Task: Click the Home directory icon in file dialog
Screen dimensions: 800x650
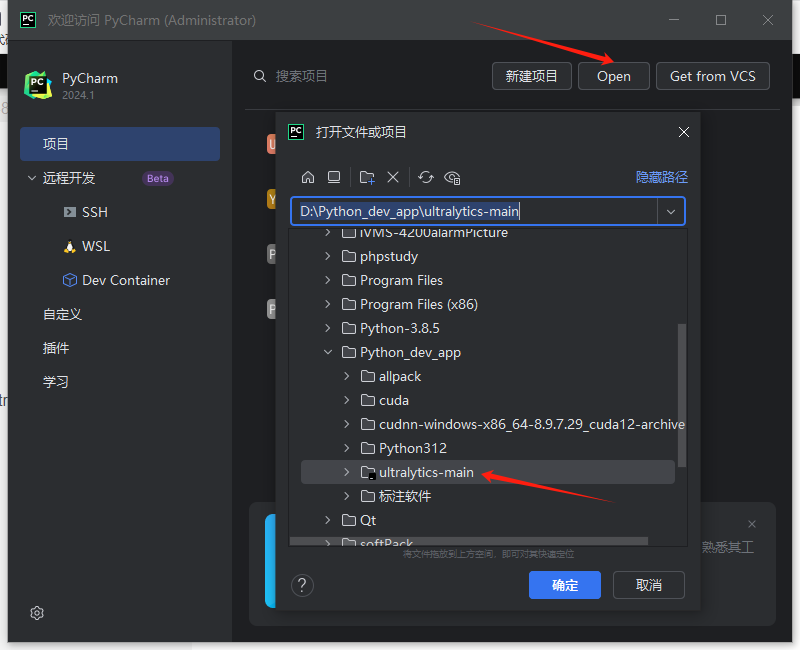Action: pyautogui.click(x=308, y=177)
